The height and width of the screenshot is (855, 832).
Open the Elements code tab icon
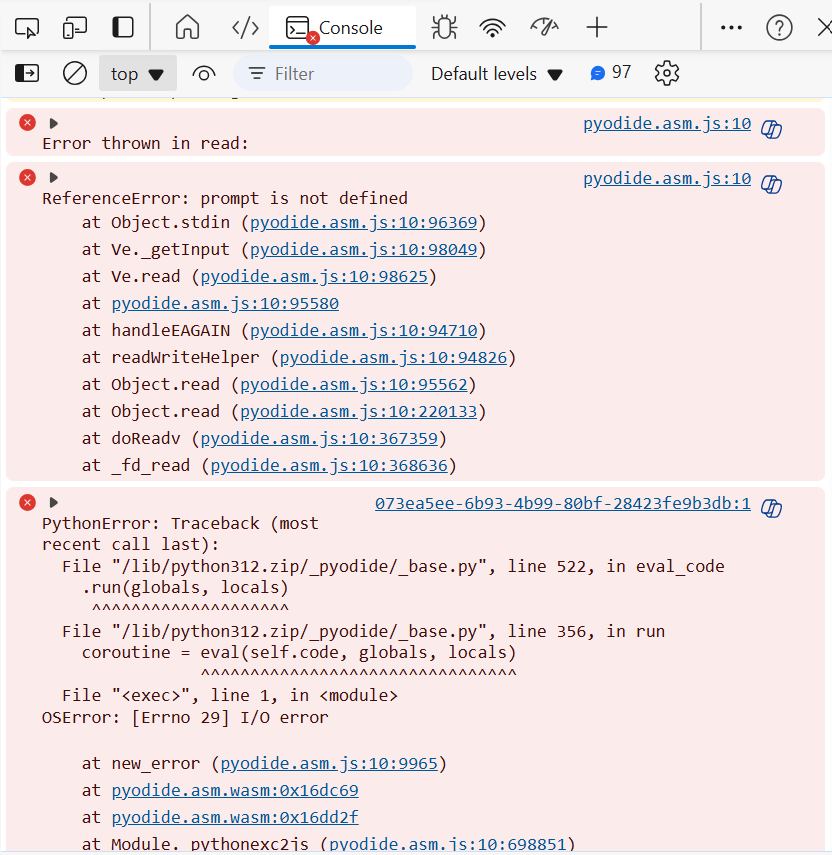click(x=245, y=27)
